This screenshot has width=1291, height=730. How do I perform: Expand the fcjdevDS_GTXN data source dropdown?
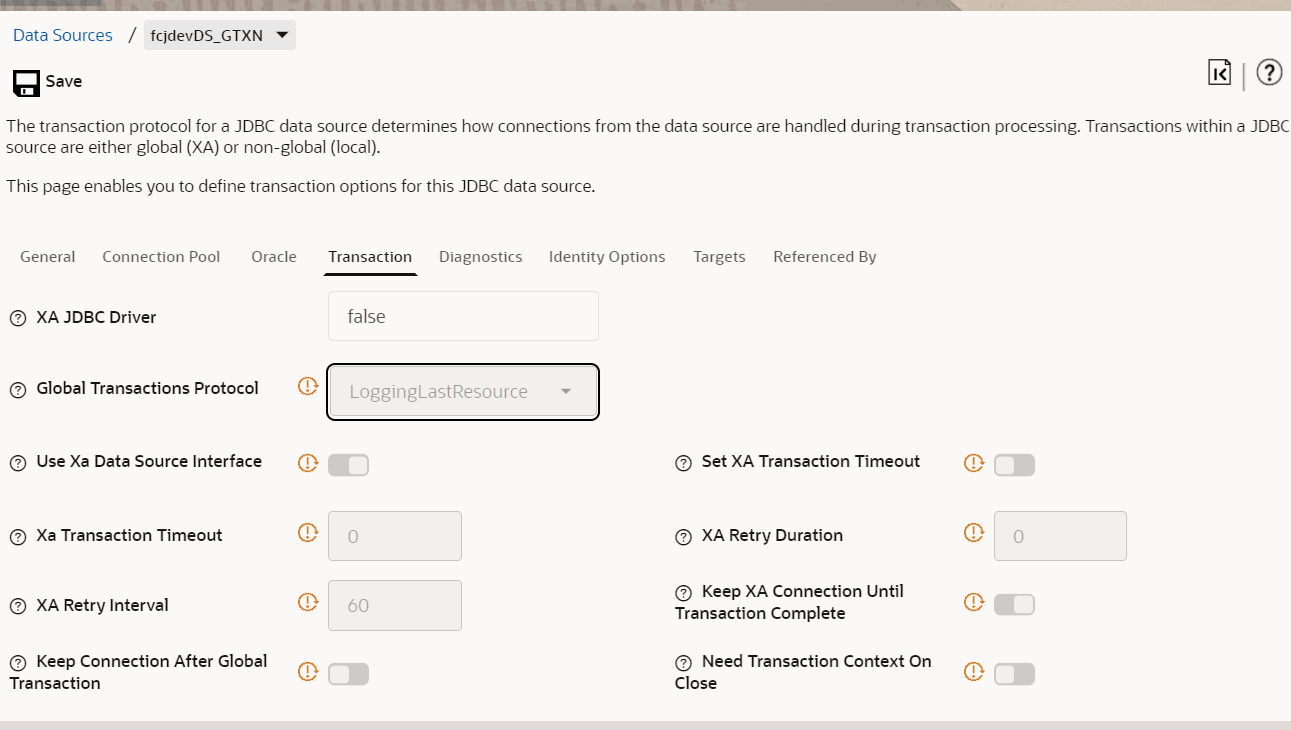[282, 36]
